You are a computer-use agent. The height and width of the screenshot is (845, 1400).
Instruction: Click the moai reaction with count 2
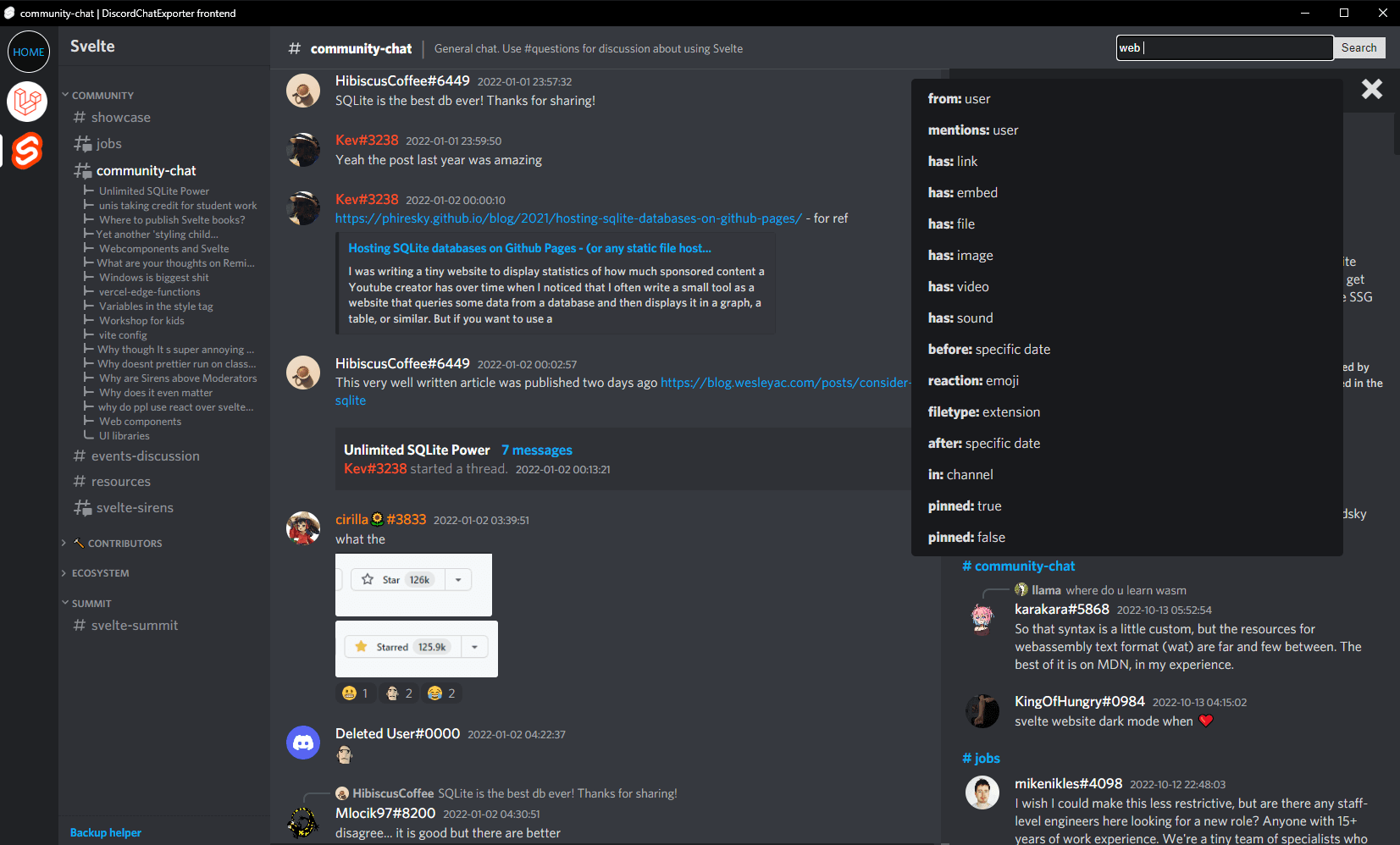(x=399, y=693)
